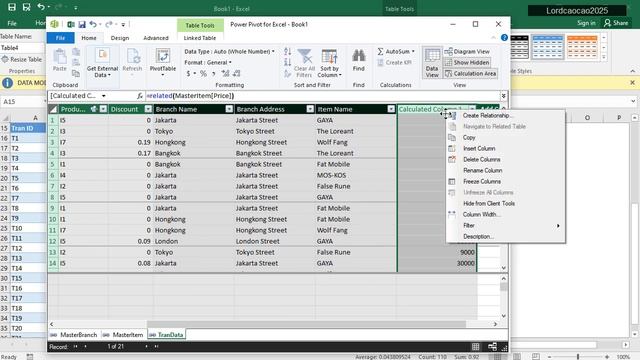Open Sort by Column
Viewport: 640px width, 360px height.
(x=329, y=63)
